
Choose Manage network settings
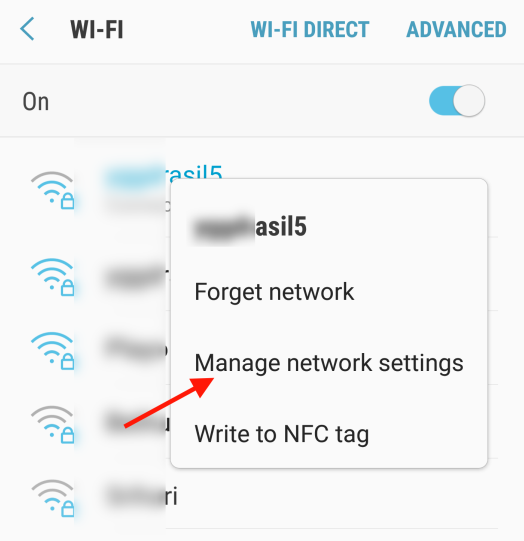coord(329,363)
